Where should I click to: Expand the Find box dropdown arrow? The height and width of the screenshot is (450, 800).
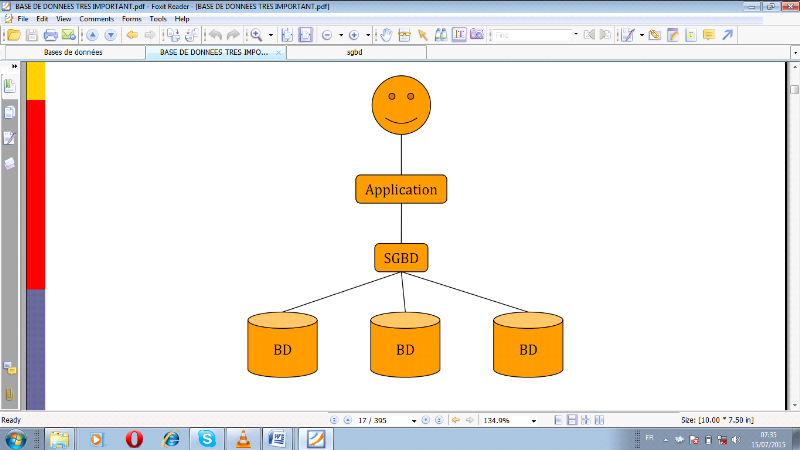tap(577, 35)
